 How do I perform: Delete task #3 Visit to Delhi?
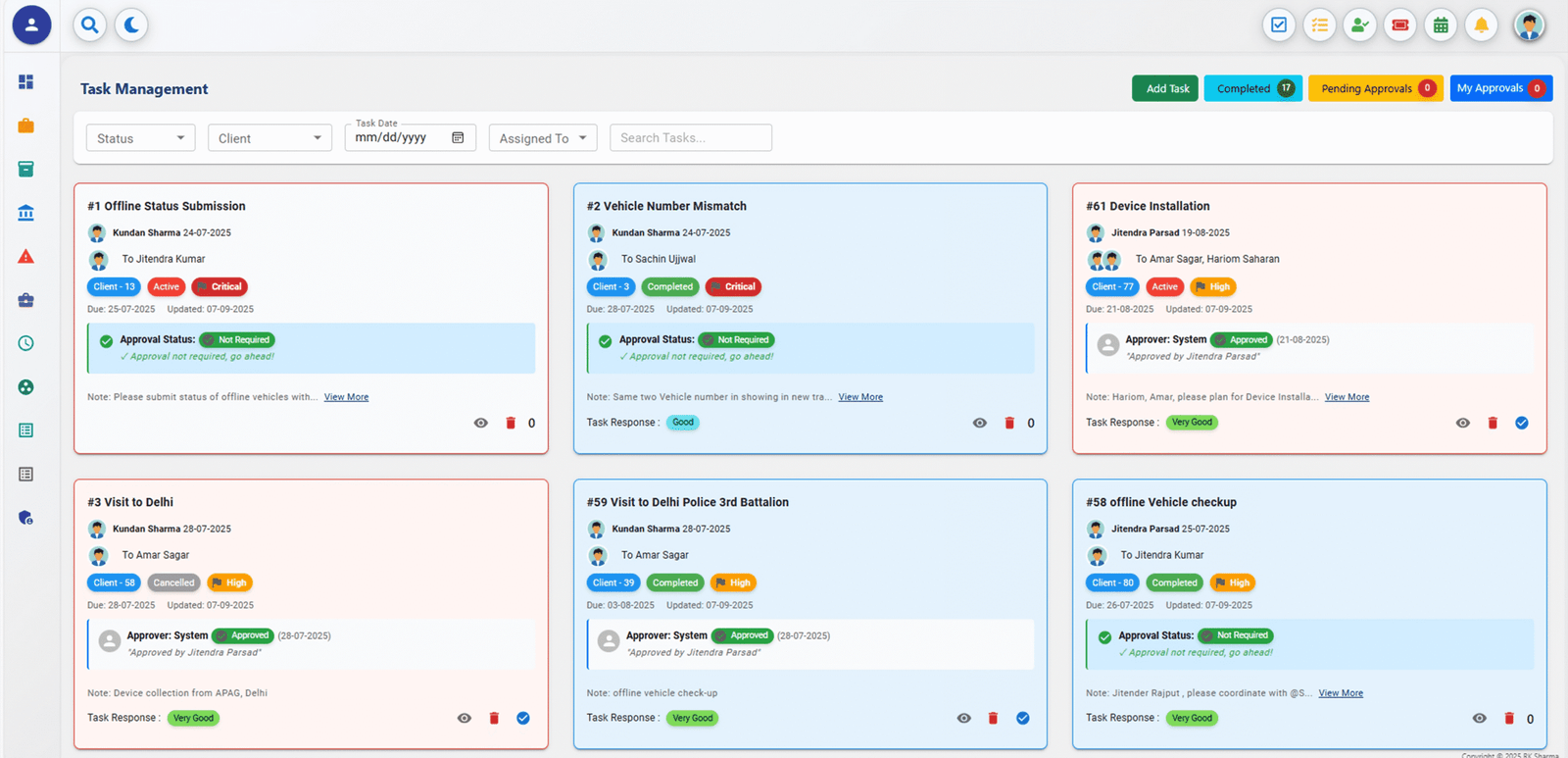494,718
